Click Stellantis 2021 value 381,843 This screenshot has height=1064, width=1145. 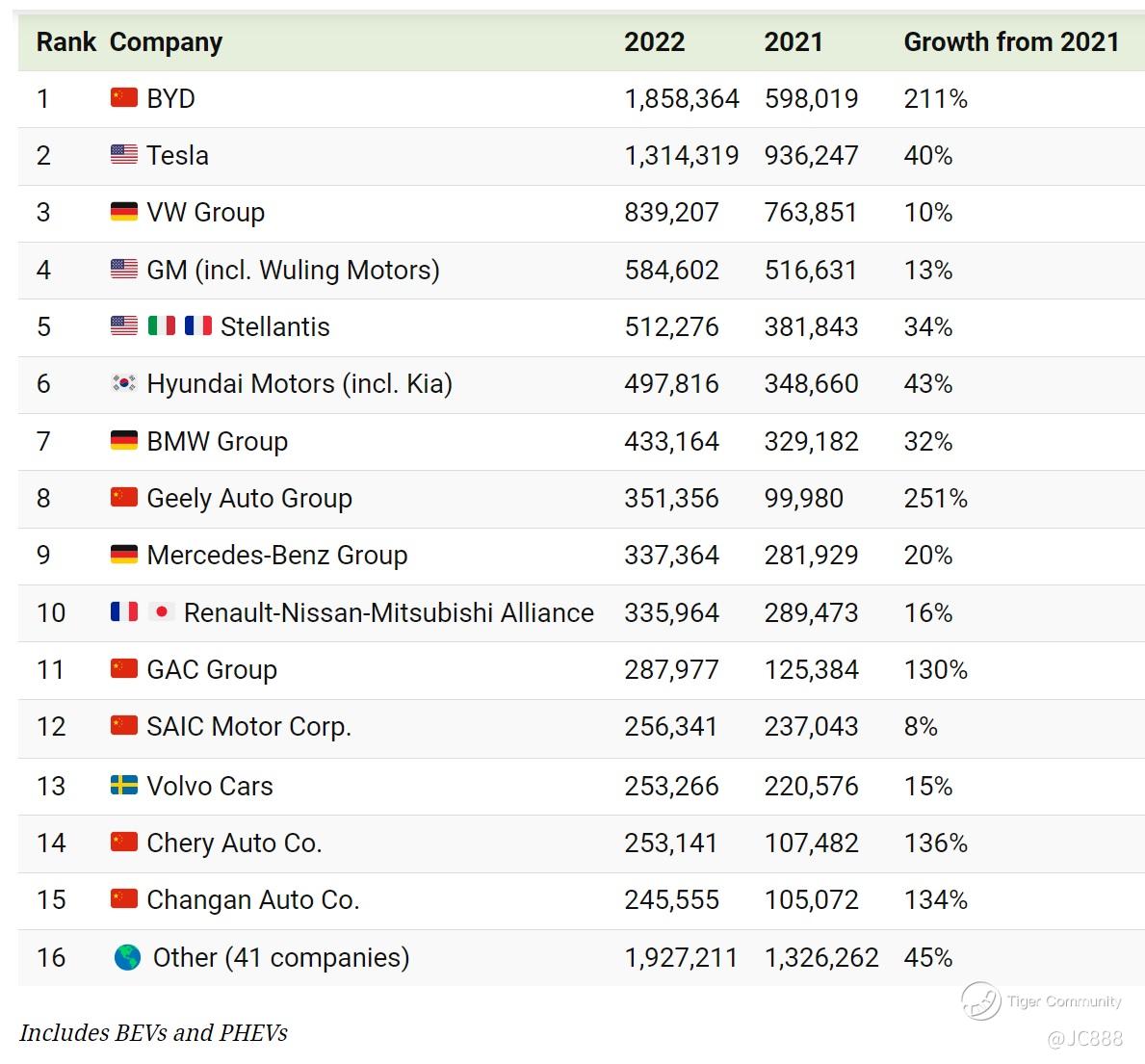(x=811, y=328)
